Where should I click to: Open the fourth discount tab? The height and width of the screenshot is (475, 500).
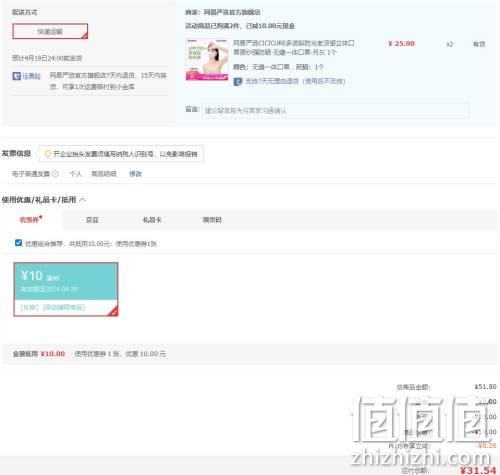click(212, 220)
